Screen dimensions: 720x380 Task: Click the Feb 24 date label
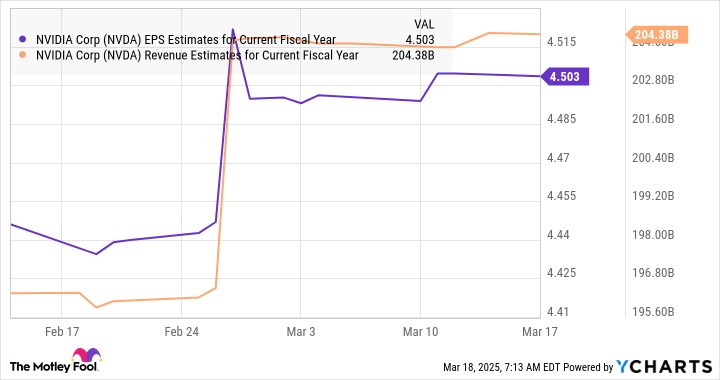[x=181, y=331]
